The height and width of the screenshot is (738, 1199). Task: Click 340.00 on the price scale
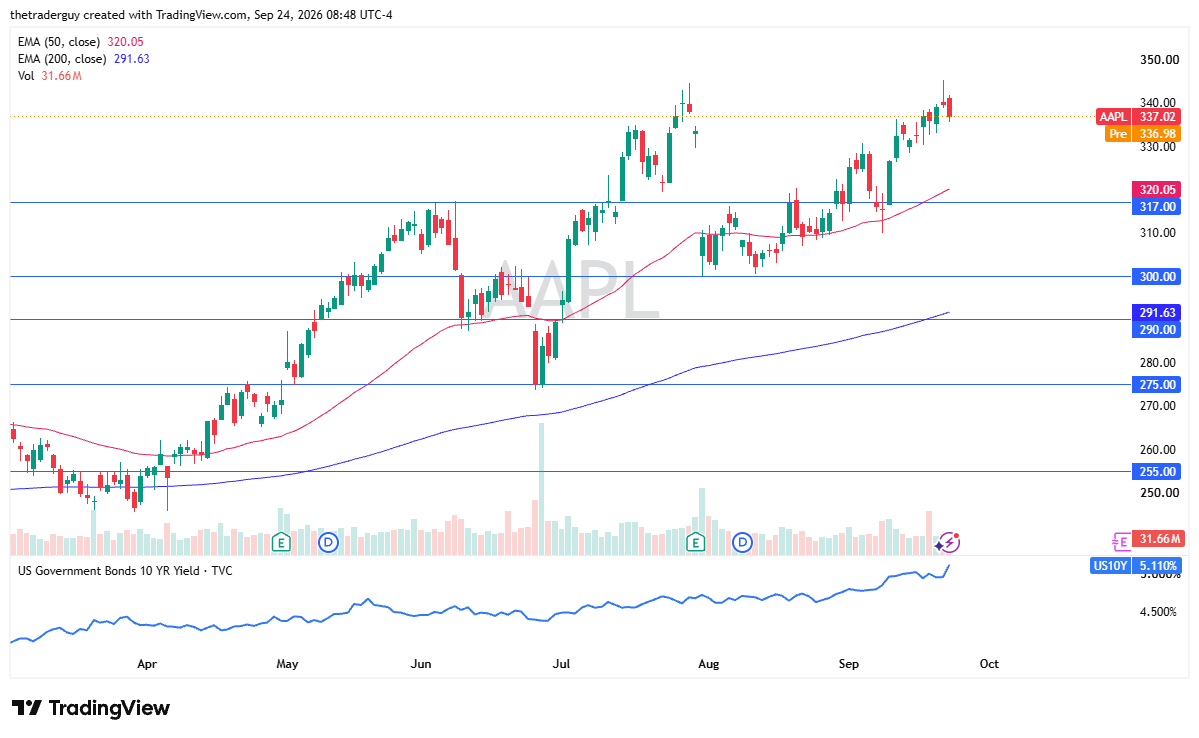[x=1158, y=102]
